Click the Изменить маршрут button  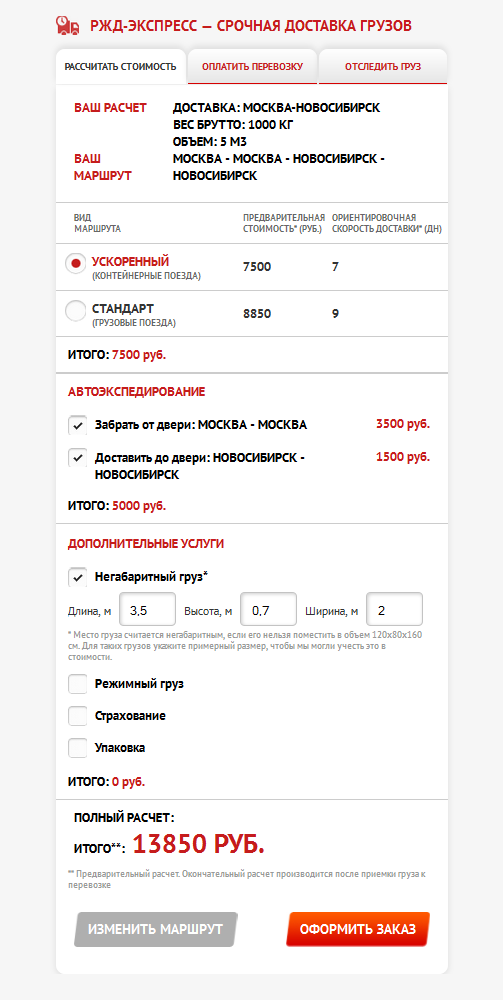click(156, 929)
